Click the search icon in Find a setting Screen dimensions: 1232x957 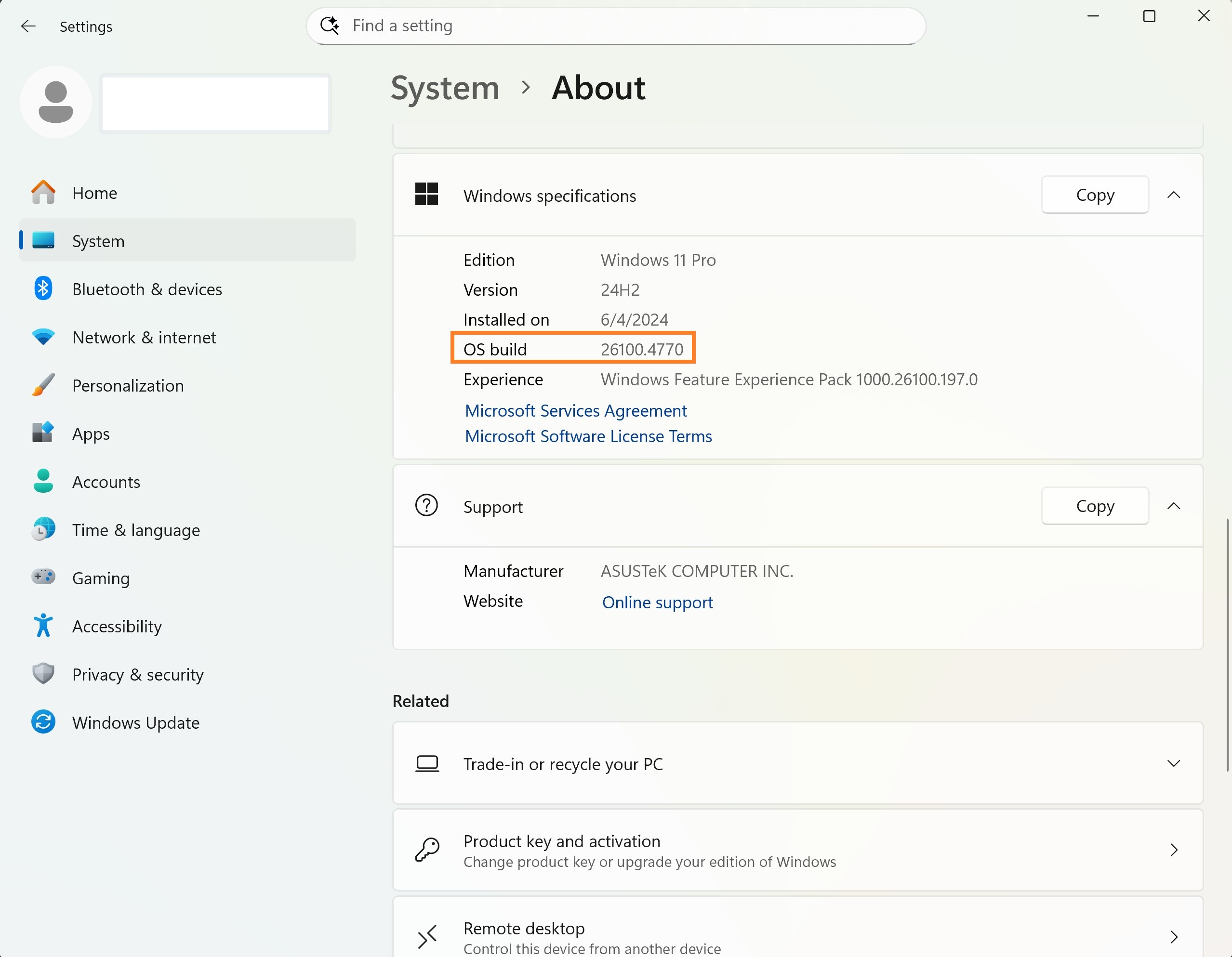point(330,26)
